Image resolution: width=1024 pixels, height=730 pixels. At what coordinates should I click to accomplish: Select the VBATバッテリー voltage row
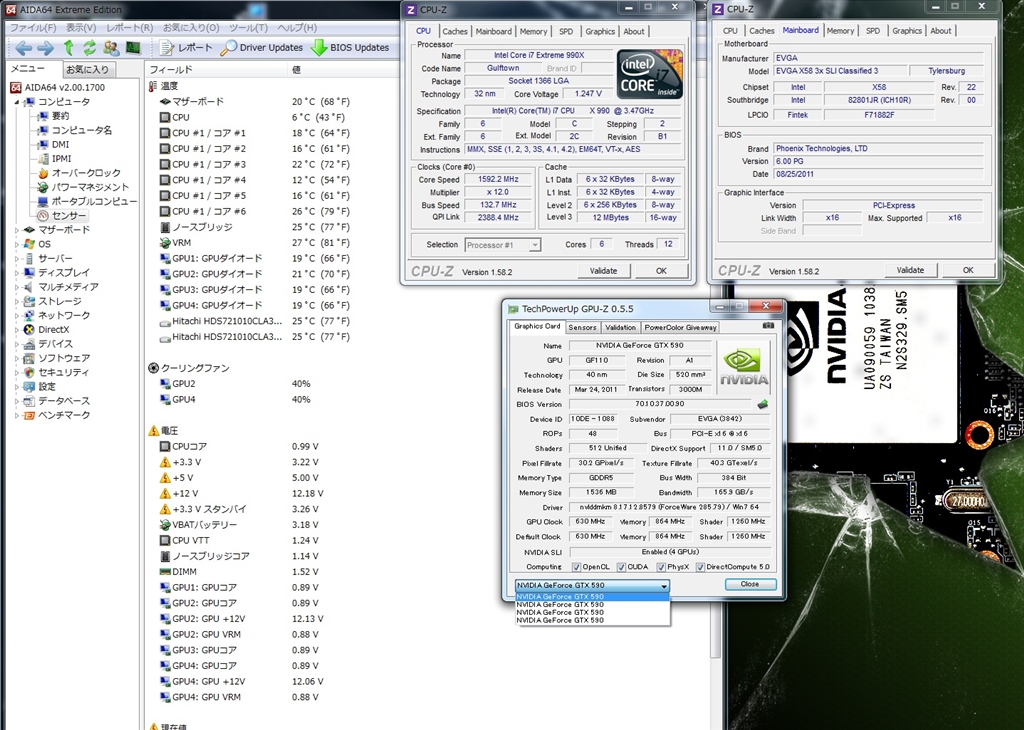[239, 525]
